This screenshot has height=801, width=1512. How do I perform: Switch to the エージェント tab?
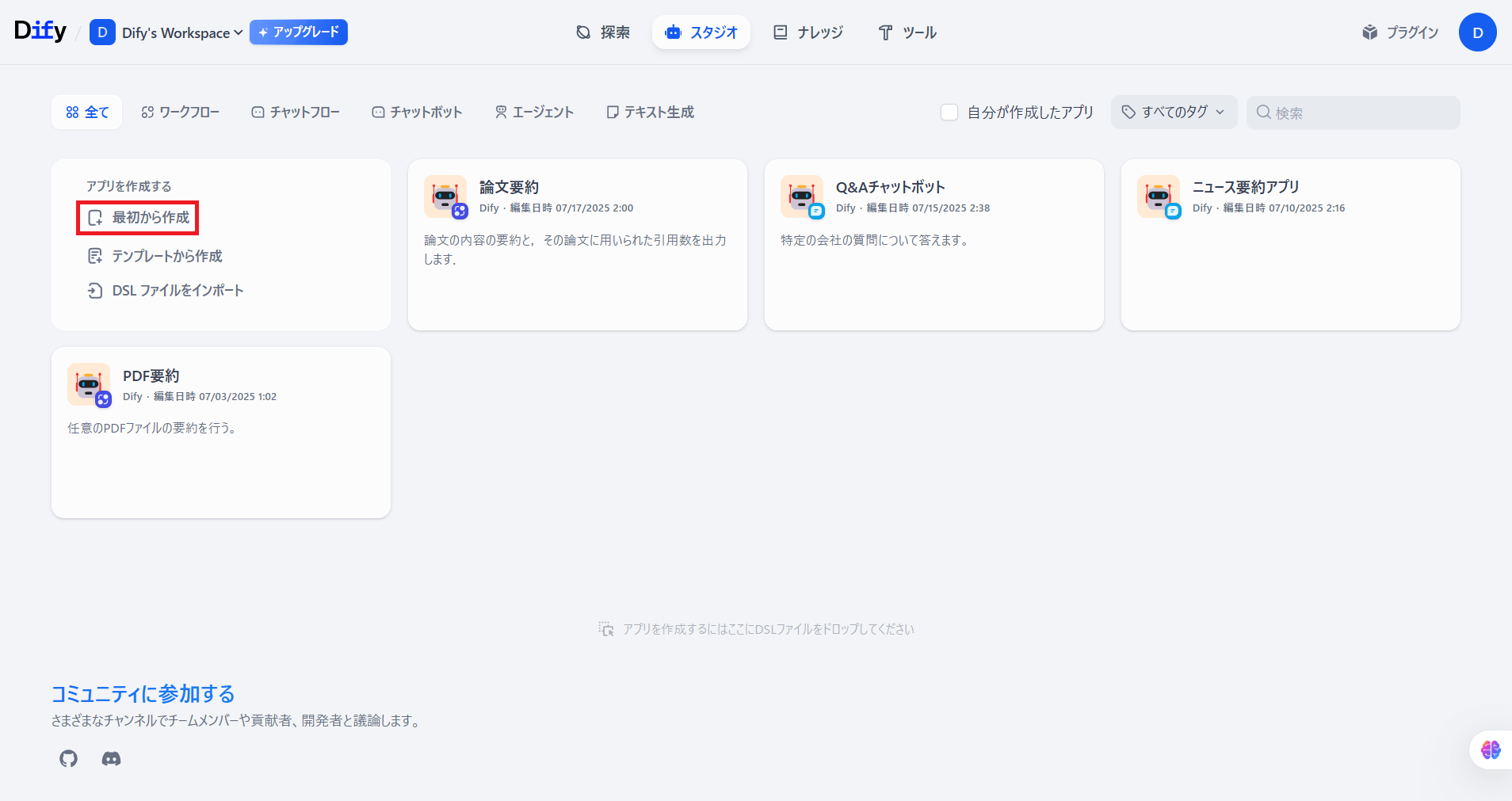(534, 112)
